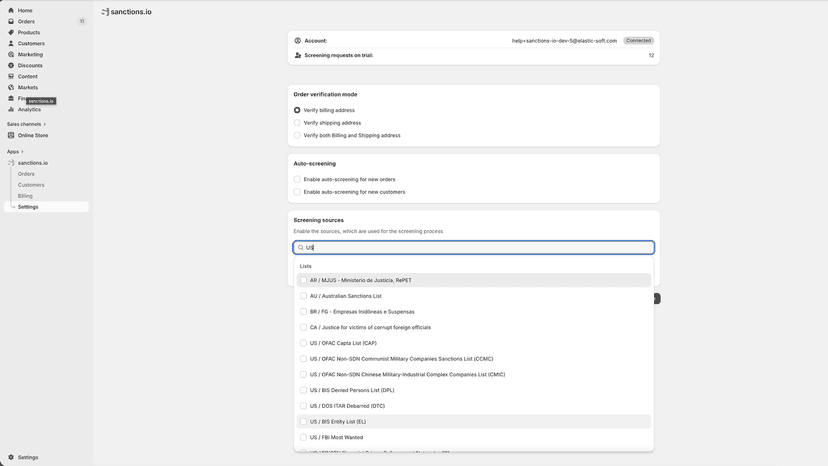This screenshot has height=466, width=828.
Task: Check US / FBI Most Wanted
Action: (x=304, y=437)
